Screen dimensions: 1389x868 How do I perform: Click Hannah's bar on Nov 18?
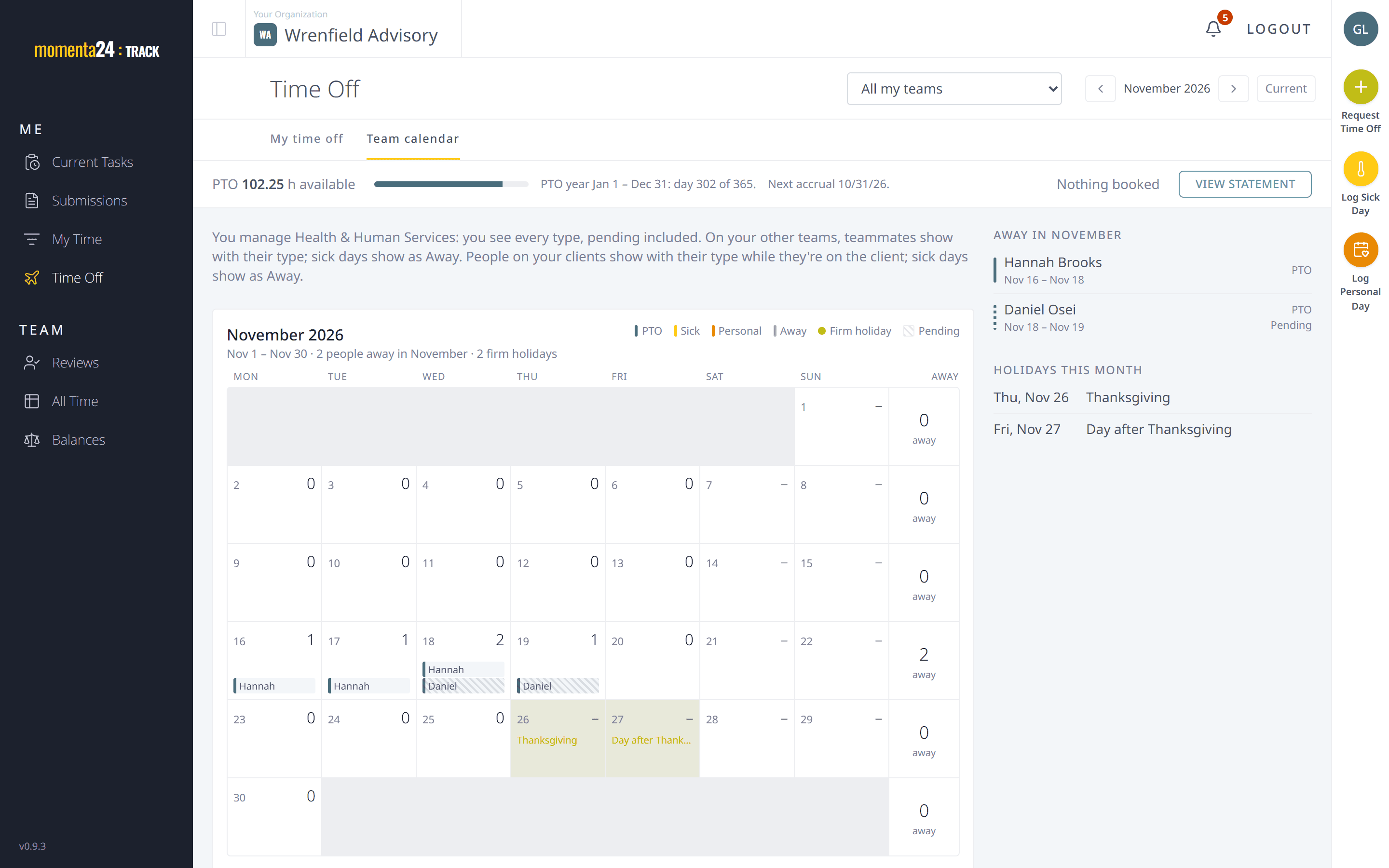[463, 669]
